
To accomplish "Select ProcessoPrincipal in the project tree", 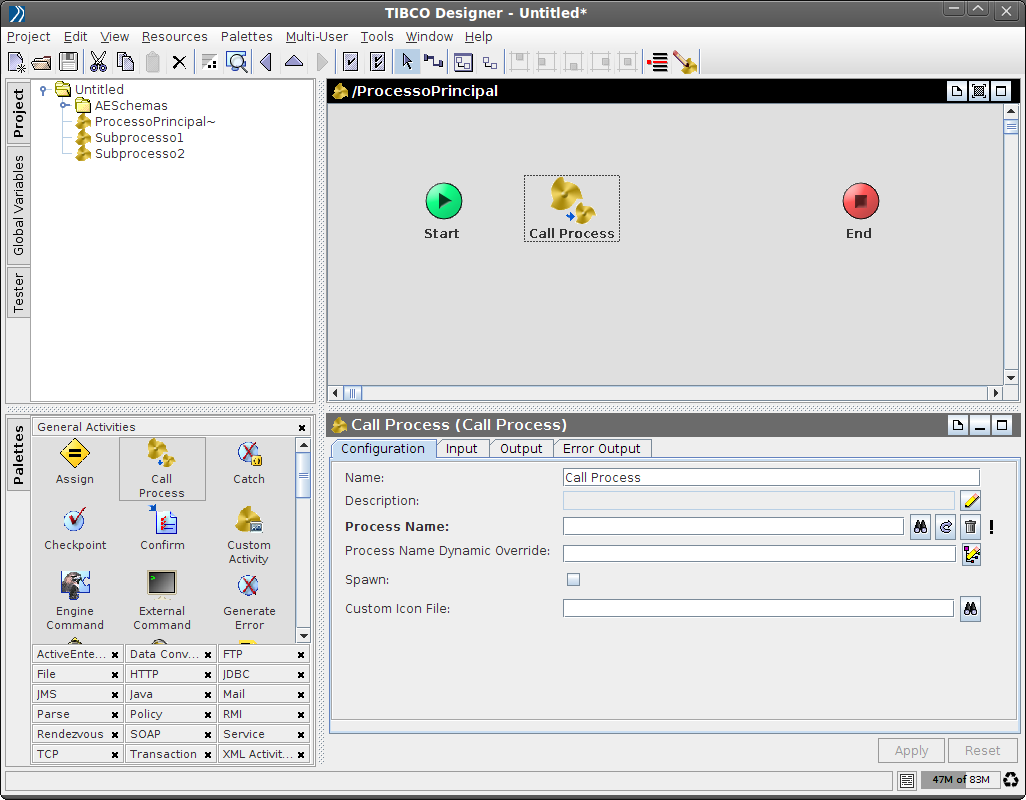I will pyautogui.click(x=154, y=122).
